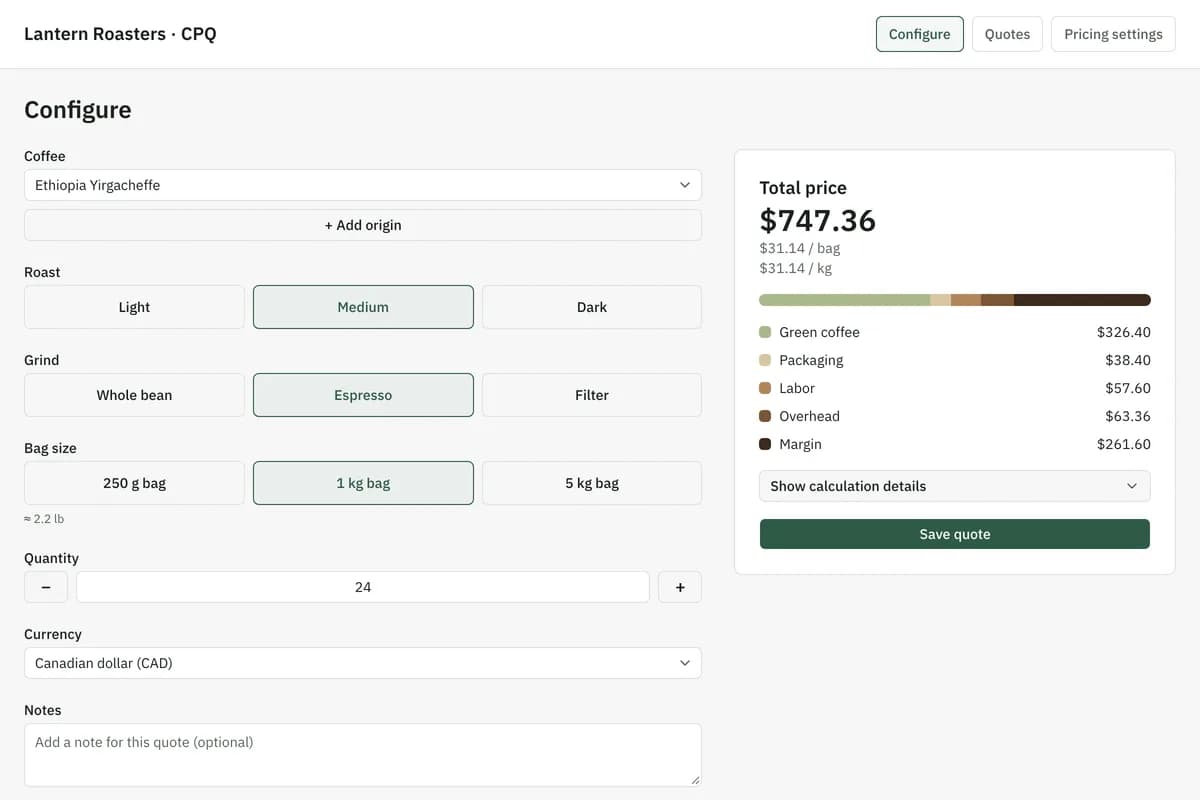The width and height of the screenshot is (1200, 800).
Task: Click the Packaging amount $38.40
Action: click(x=1128, y=360)
